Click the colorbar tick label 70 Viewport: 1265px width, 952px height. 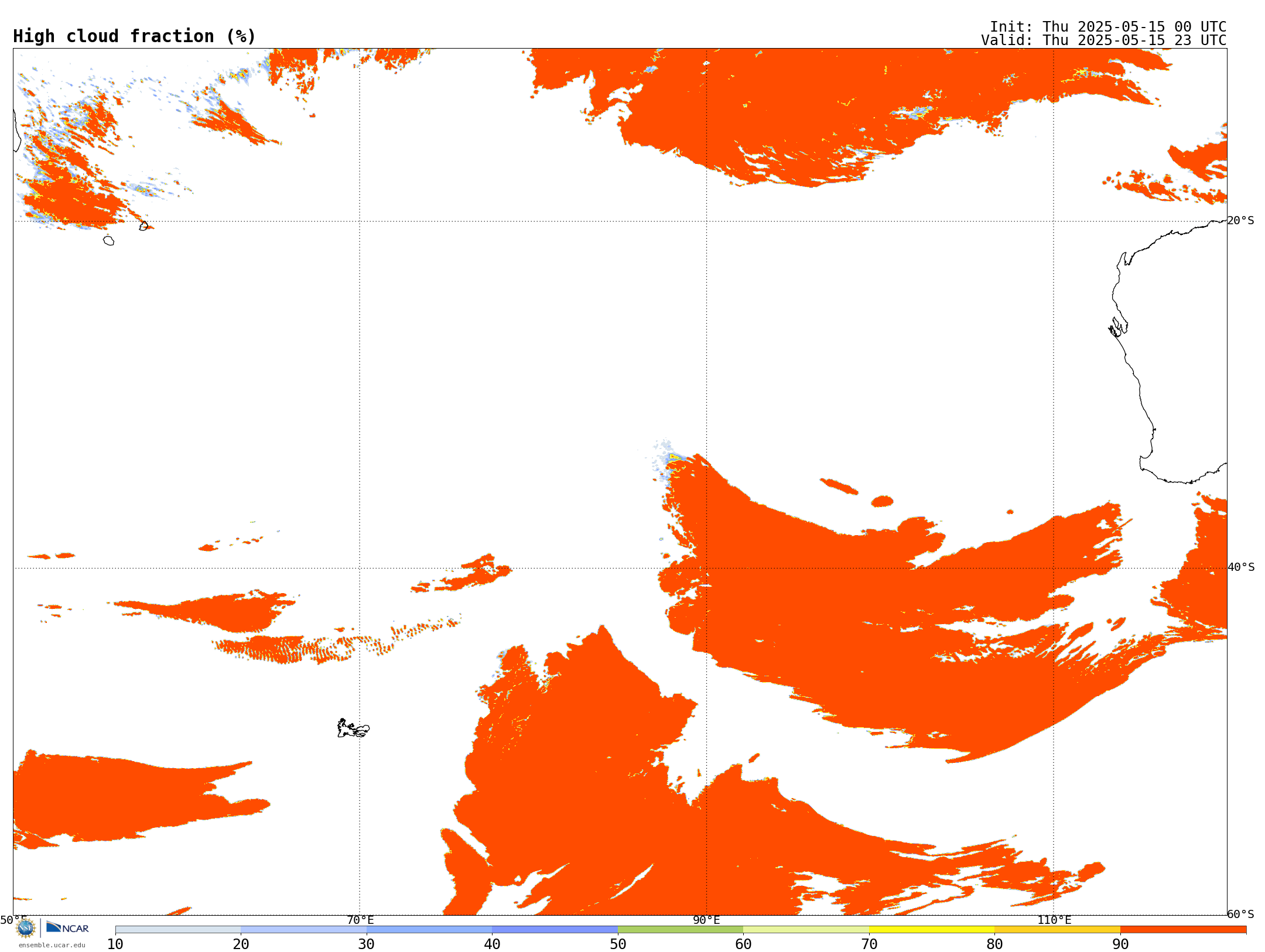pos(869,944)
